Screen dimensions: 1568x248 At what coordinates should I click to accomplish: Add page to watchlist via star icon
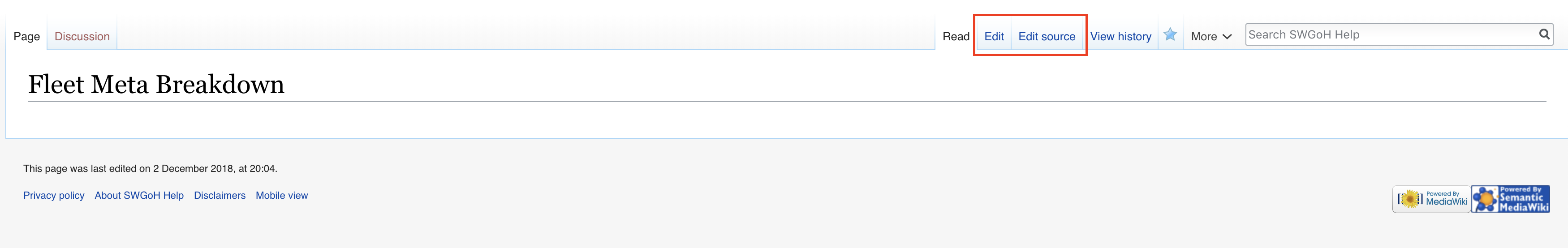tap(1169, 34)
